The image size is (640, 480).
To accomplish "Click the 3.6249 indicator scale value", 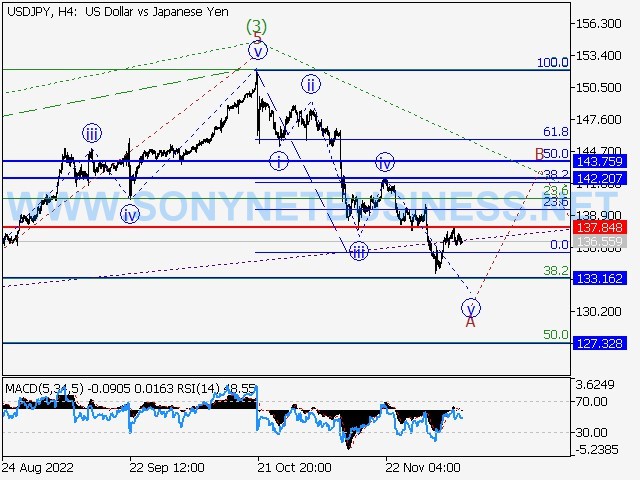I will (595, 384).
